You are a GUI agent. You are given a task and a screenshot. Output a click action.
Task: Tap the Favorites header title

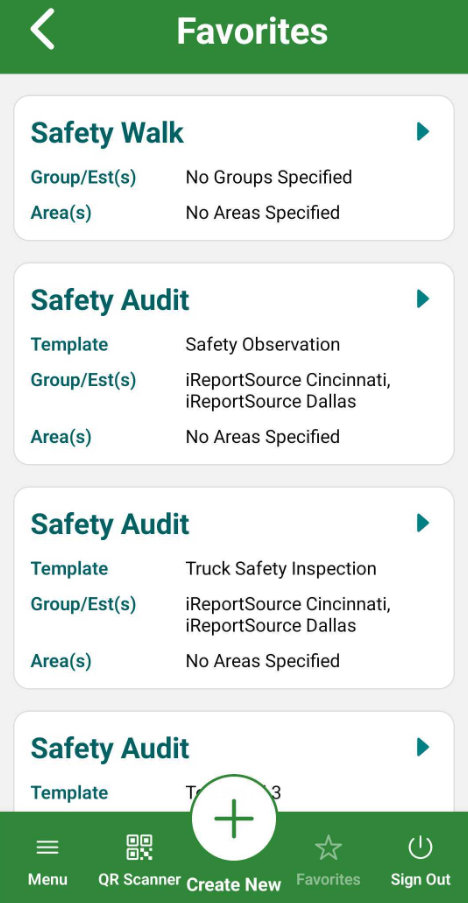click(252, 31)
